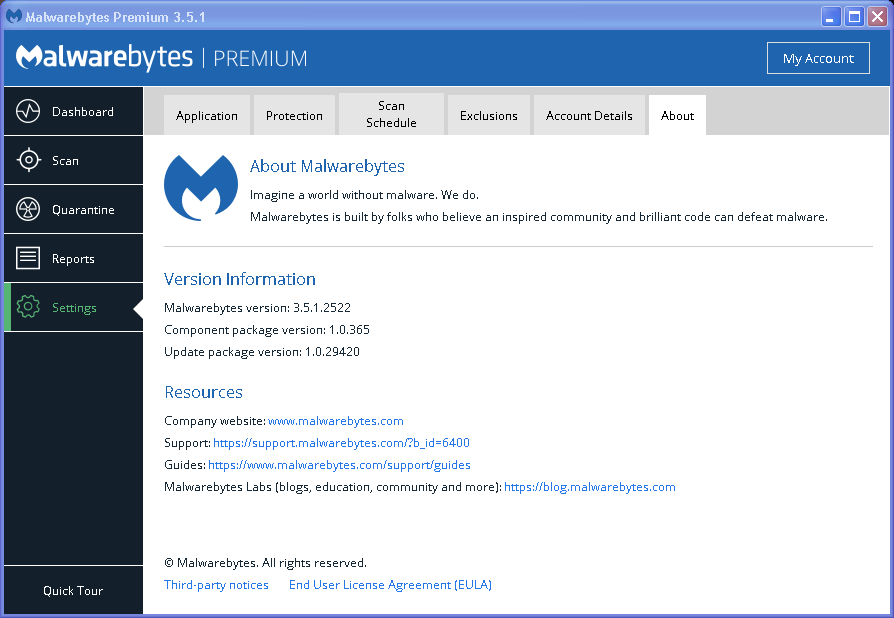Click Update package version: 1.0.29420 text
This screenshot has height=618, width=894.
[x=262, y=352]
